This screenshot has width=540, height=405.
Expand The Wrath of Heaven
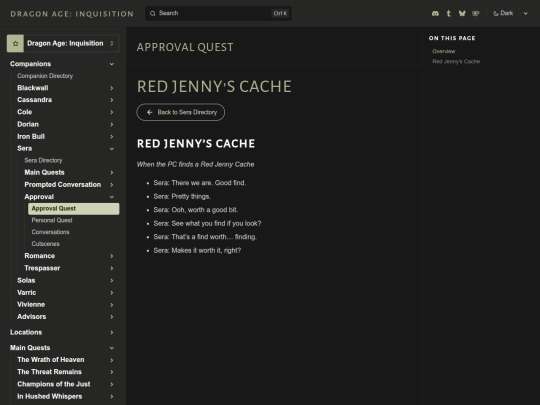pos(112,360)
